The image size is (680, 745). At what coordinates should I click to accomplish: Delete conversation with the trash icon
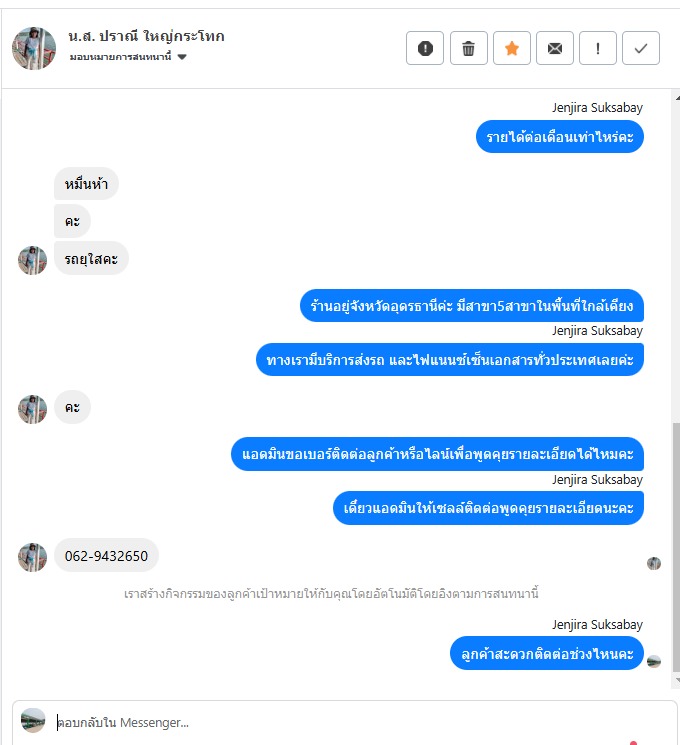(469, 48)
